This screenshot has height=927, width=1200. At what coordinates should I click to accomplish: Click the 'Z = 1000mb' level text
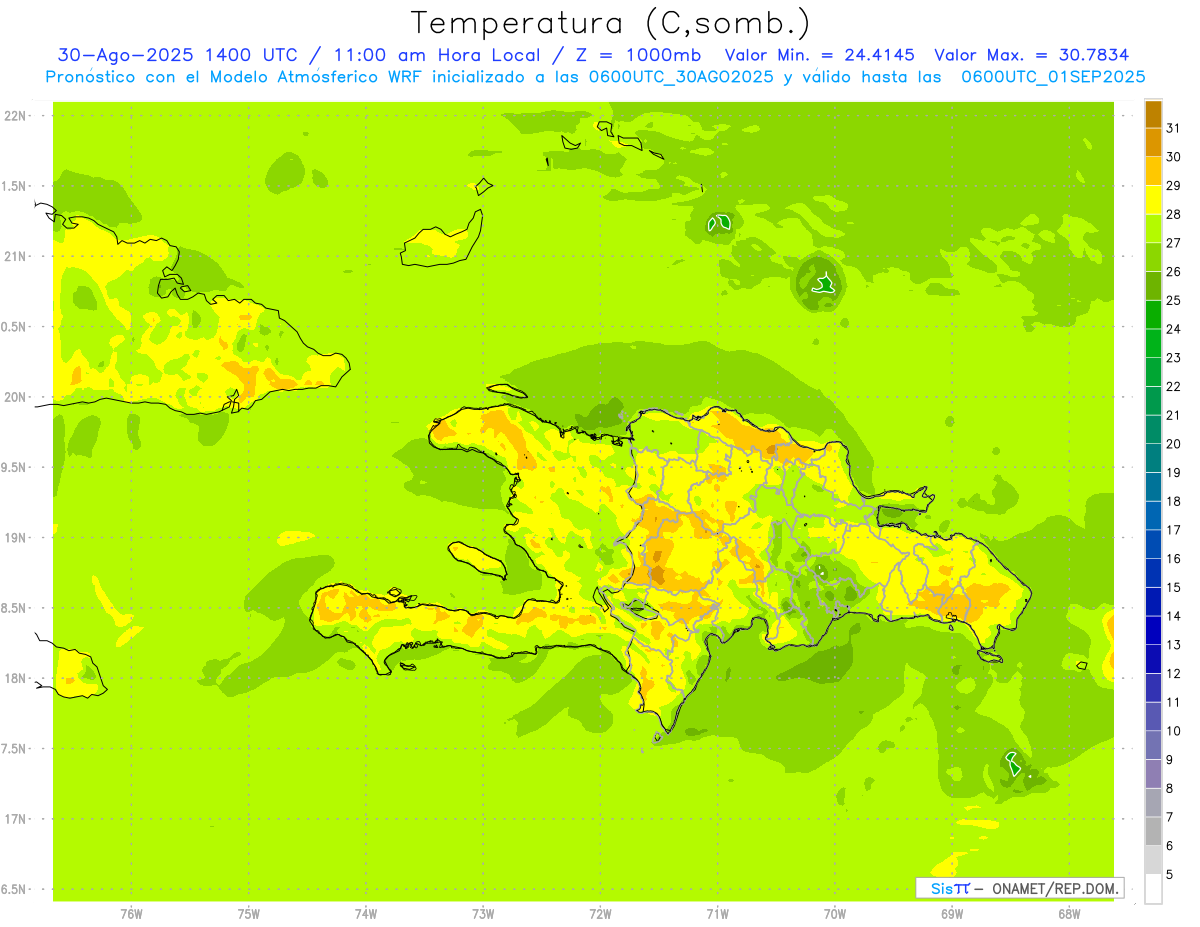pos(636,55)
